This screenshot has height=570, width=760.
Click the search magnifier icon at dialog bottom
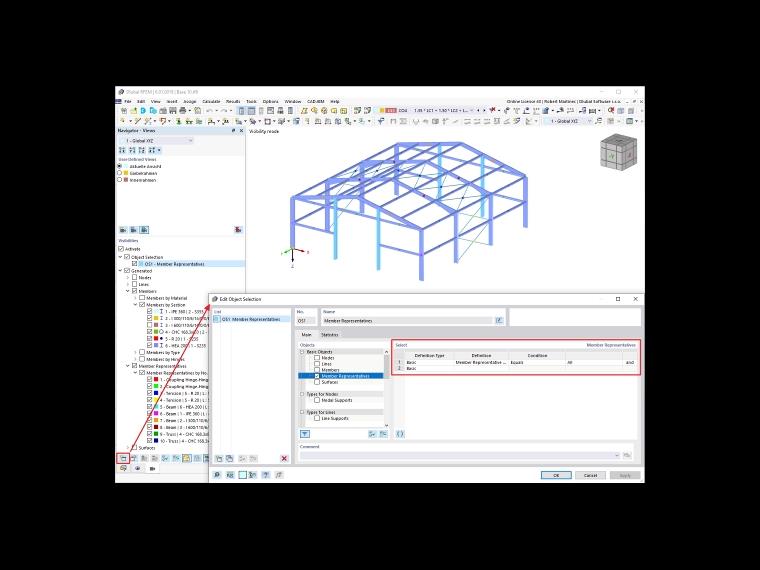pos(217,475)
